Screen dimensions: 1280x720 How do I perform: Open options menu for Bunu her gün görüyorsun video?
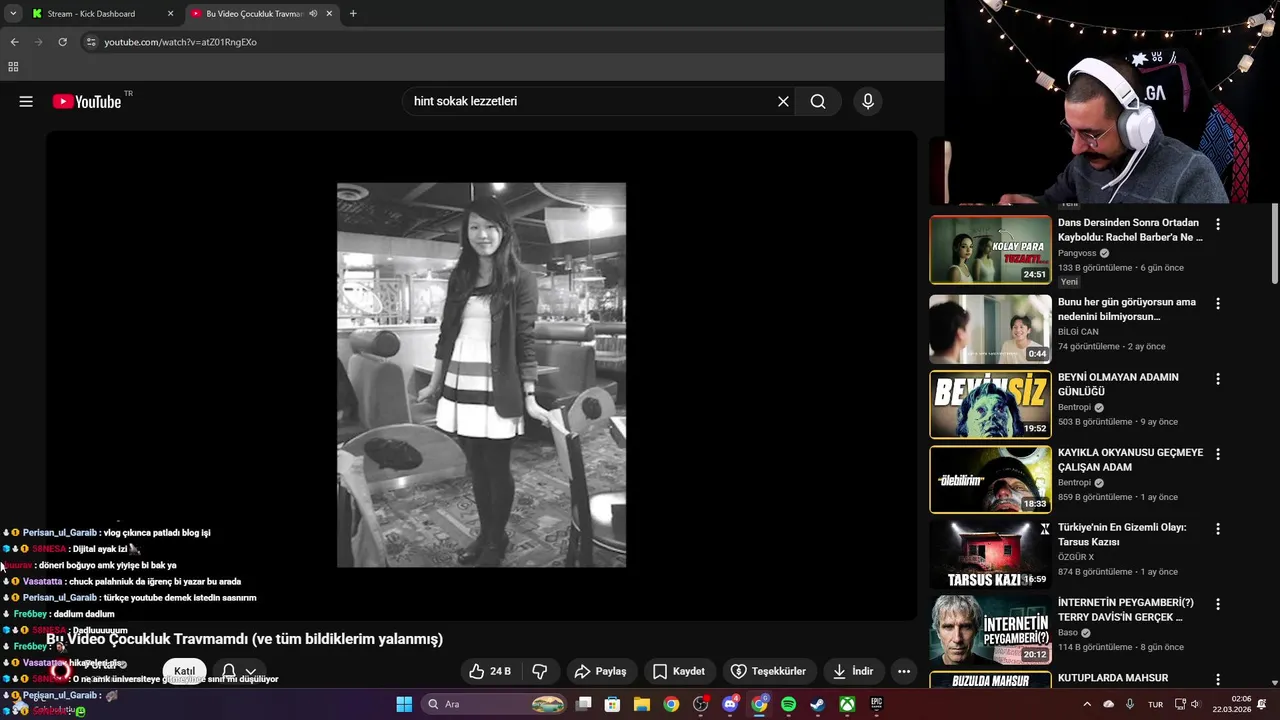pos(1217,303)
